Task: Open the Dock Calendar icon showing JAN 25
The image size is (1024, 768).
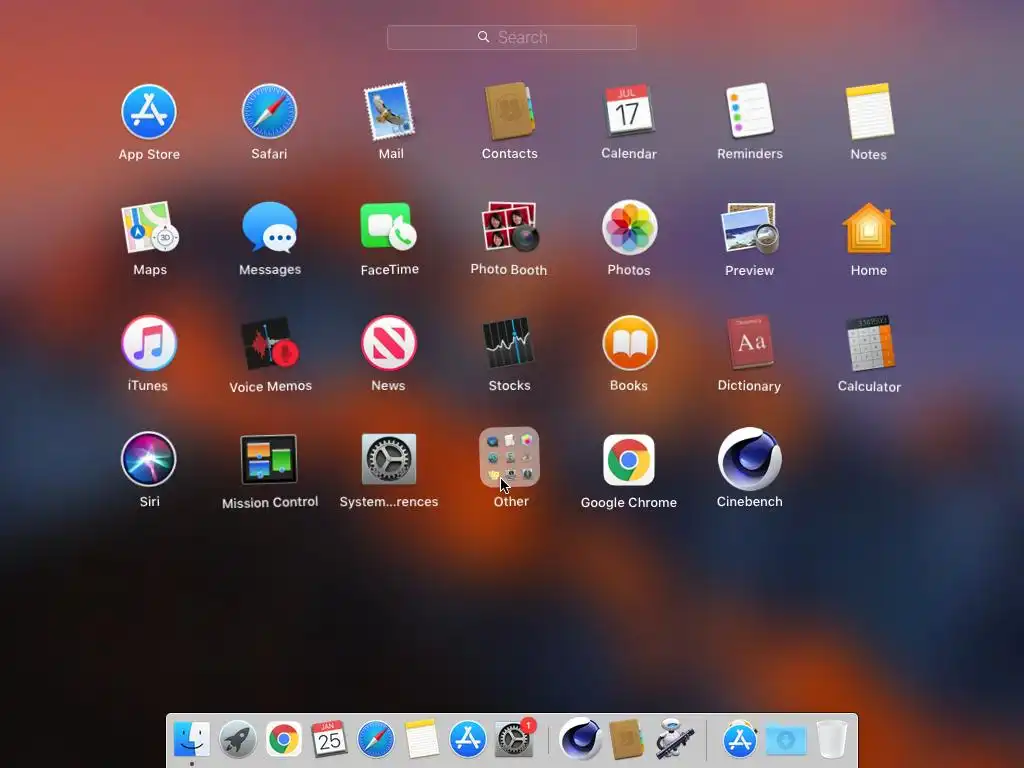Action: (329, 739)
